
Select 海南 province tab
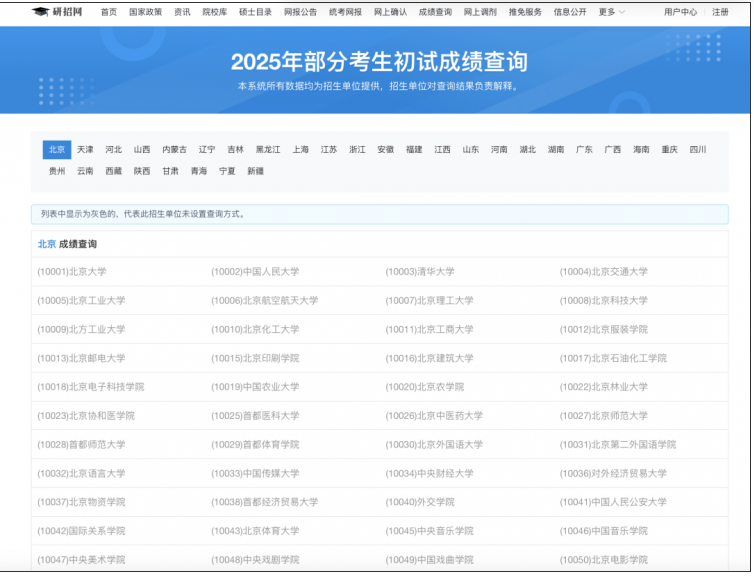641,150
